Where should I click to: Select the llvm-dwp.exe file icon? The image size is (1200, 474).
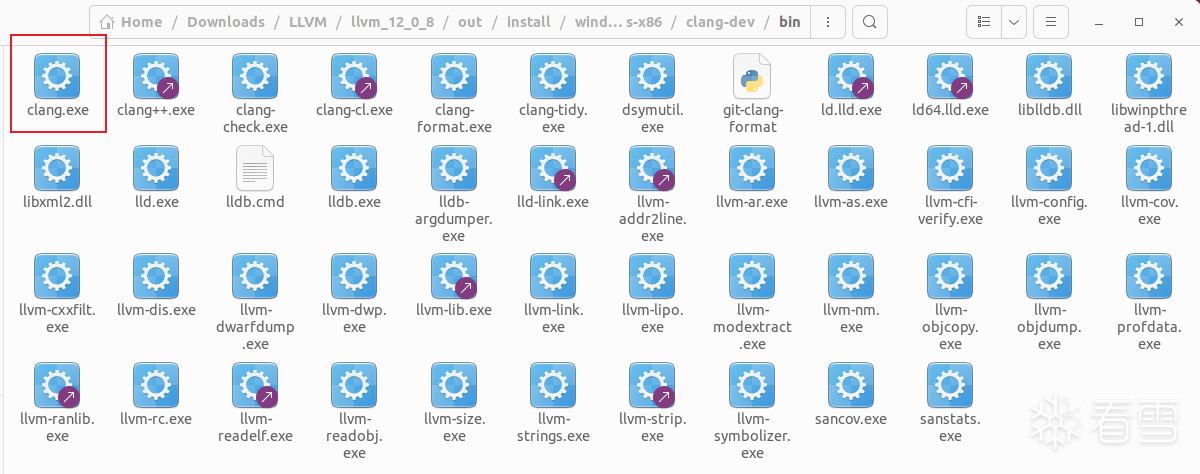pyautogui.click(x=354, y=276)
